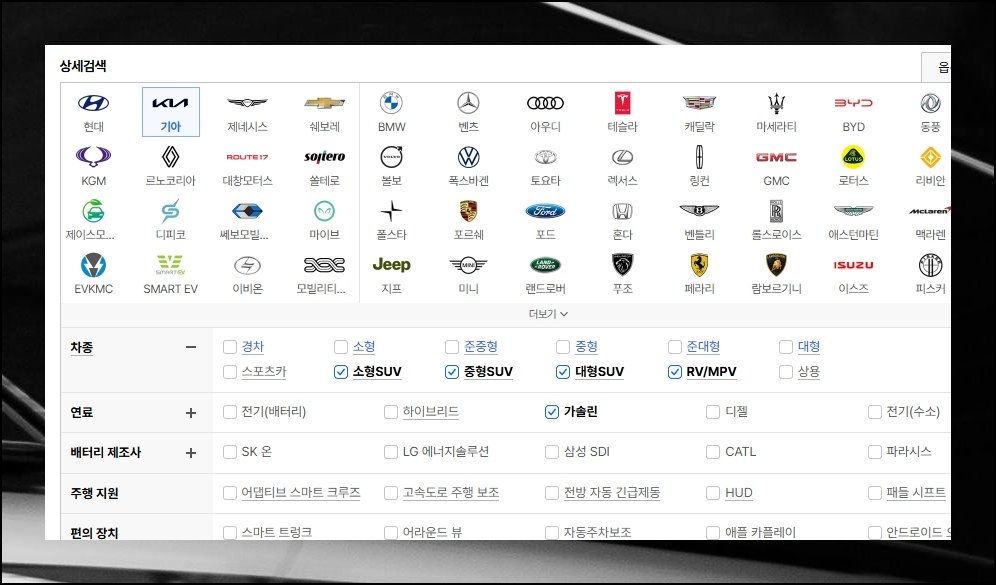Select the Land Rover (랜드로버) logo
The height and width of the screenshot is (585, 996).
point(546,265)
